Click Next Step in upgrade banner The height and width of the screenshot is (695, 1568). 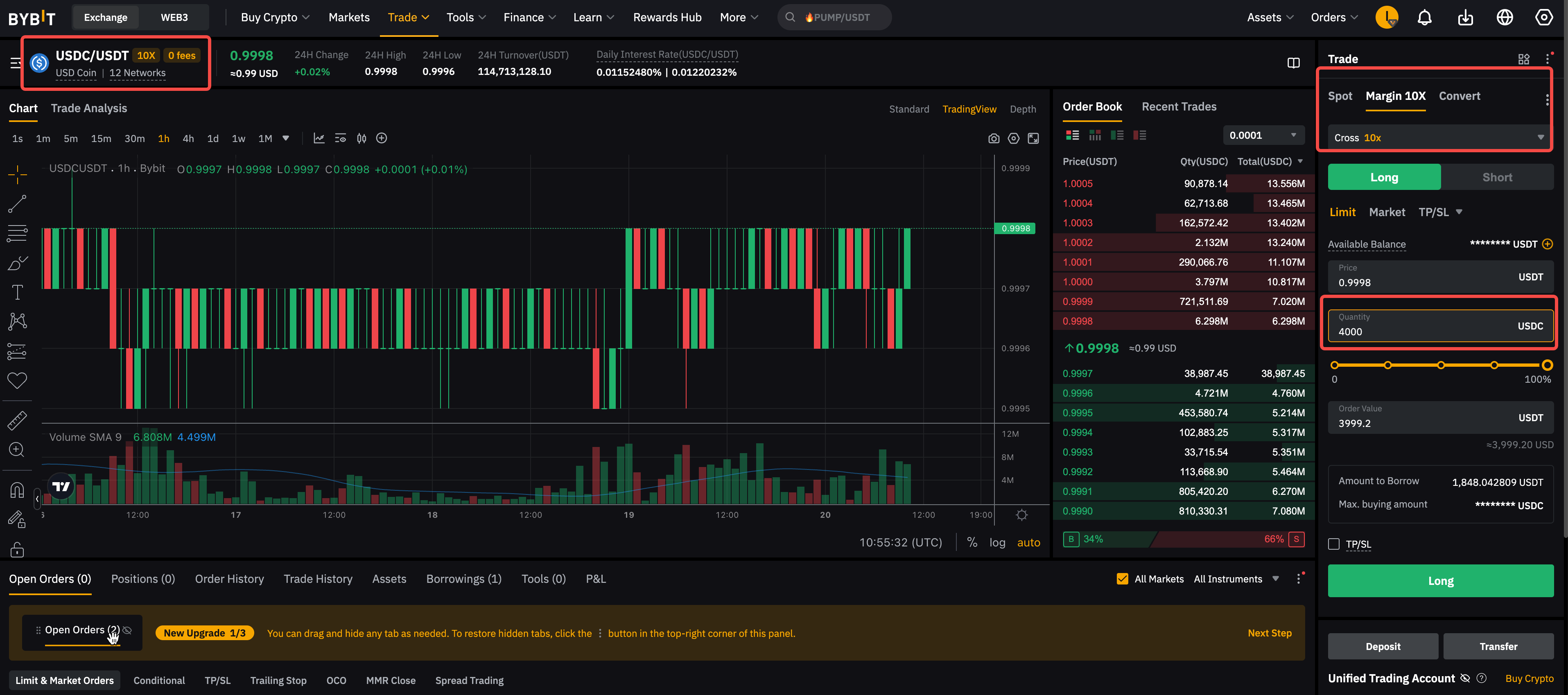tap(1269, 633)
